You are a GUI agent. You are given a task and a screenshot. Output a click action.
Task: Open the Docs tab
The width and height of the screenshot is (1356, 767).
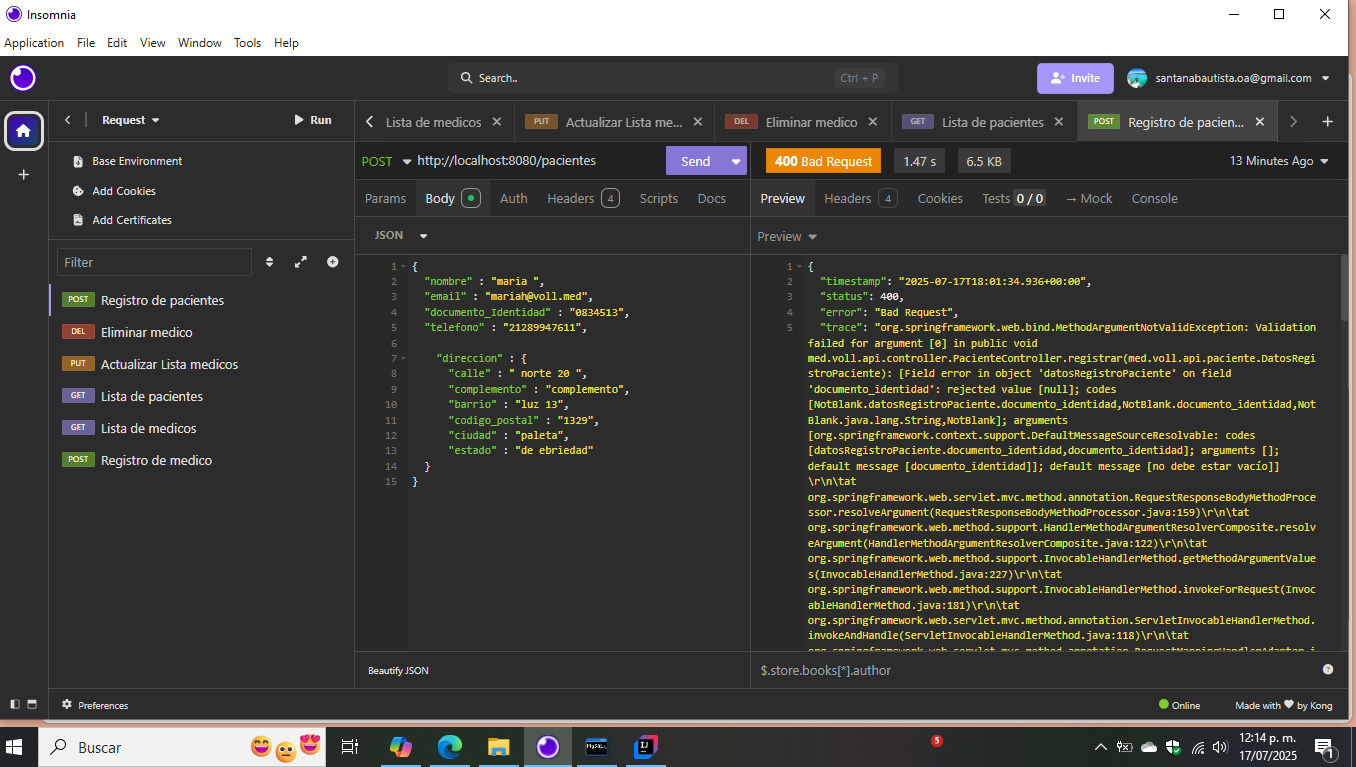[711, 198]
